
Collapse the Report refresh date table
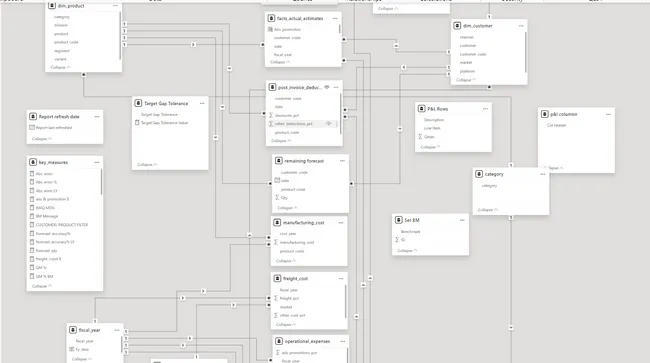coord(41,139)
